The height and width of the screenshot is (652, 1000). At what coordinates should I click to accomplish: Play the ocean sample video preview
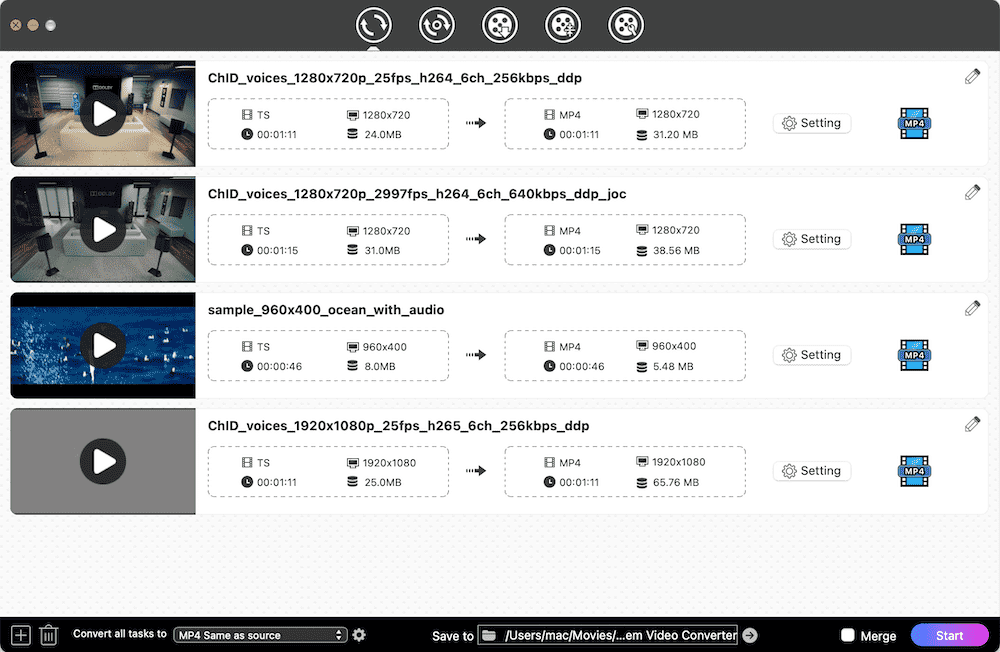tap(103, 346)
